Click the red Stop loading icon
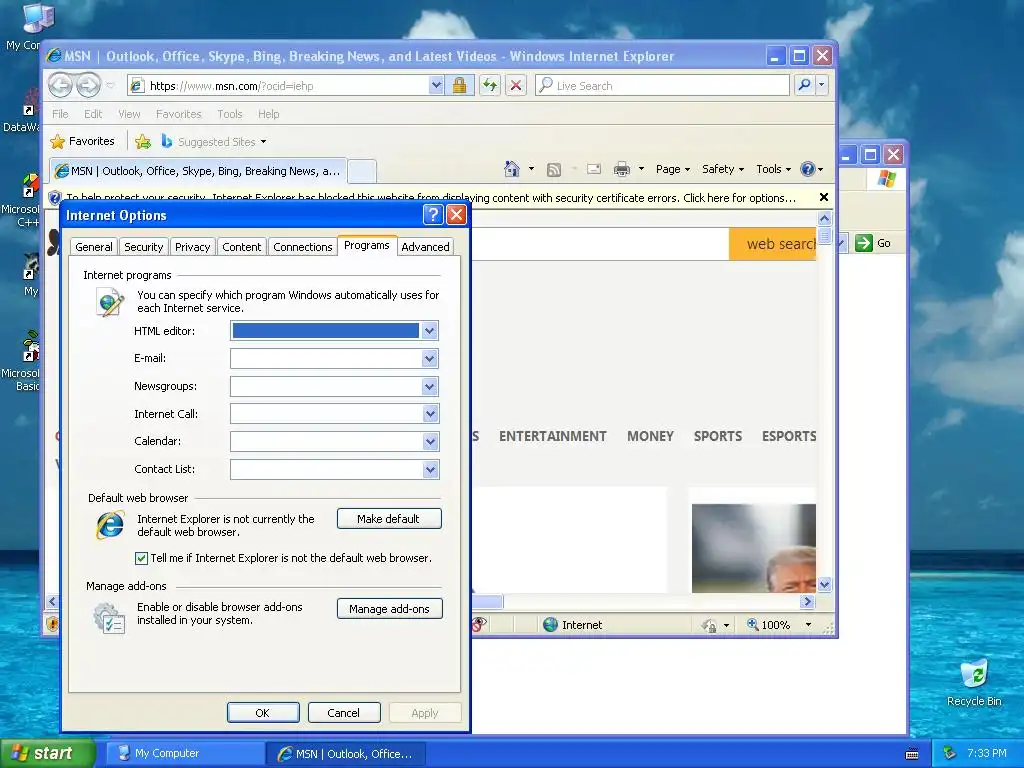The width and height of the screenshot is (1024, 768). pos(516,86)
